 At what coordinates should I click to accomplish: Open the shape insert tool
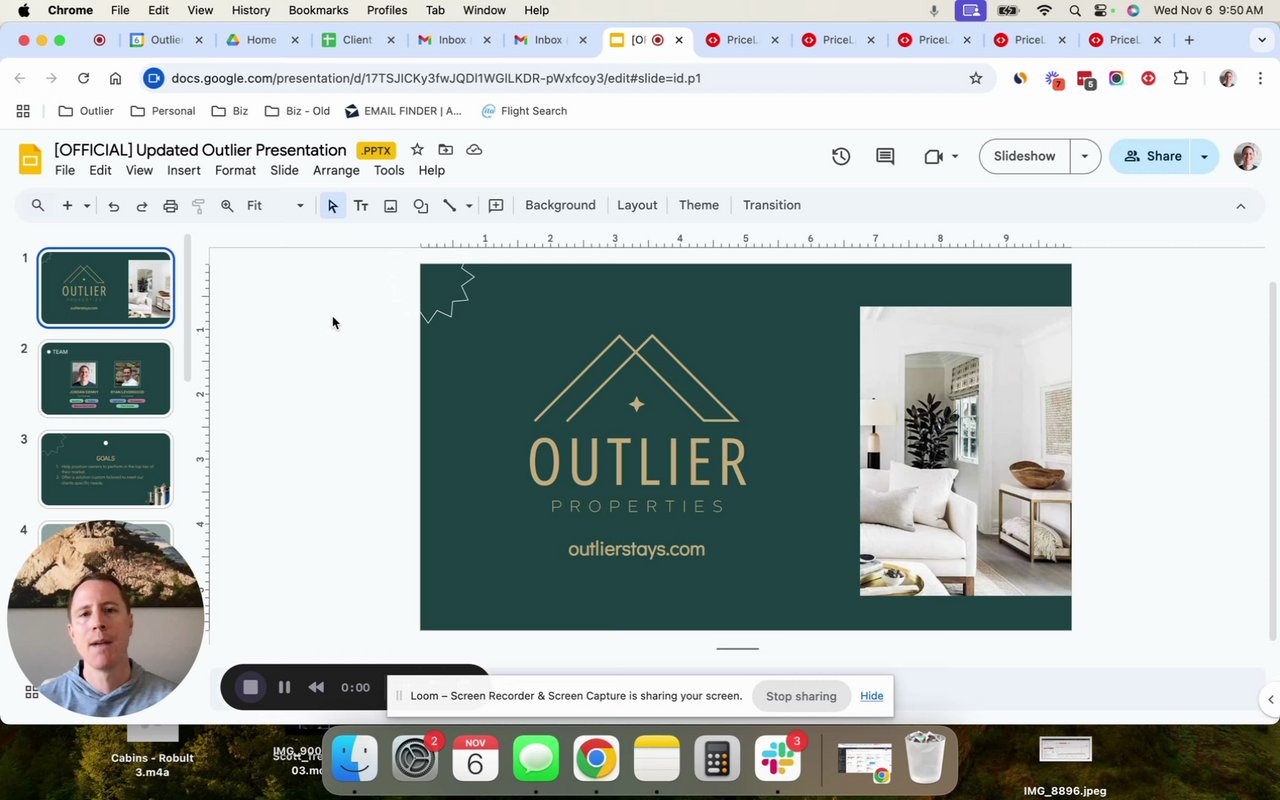click(421, 206)
